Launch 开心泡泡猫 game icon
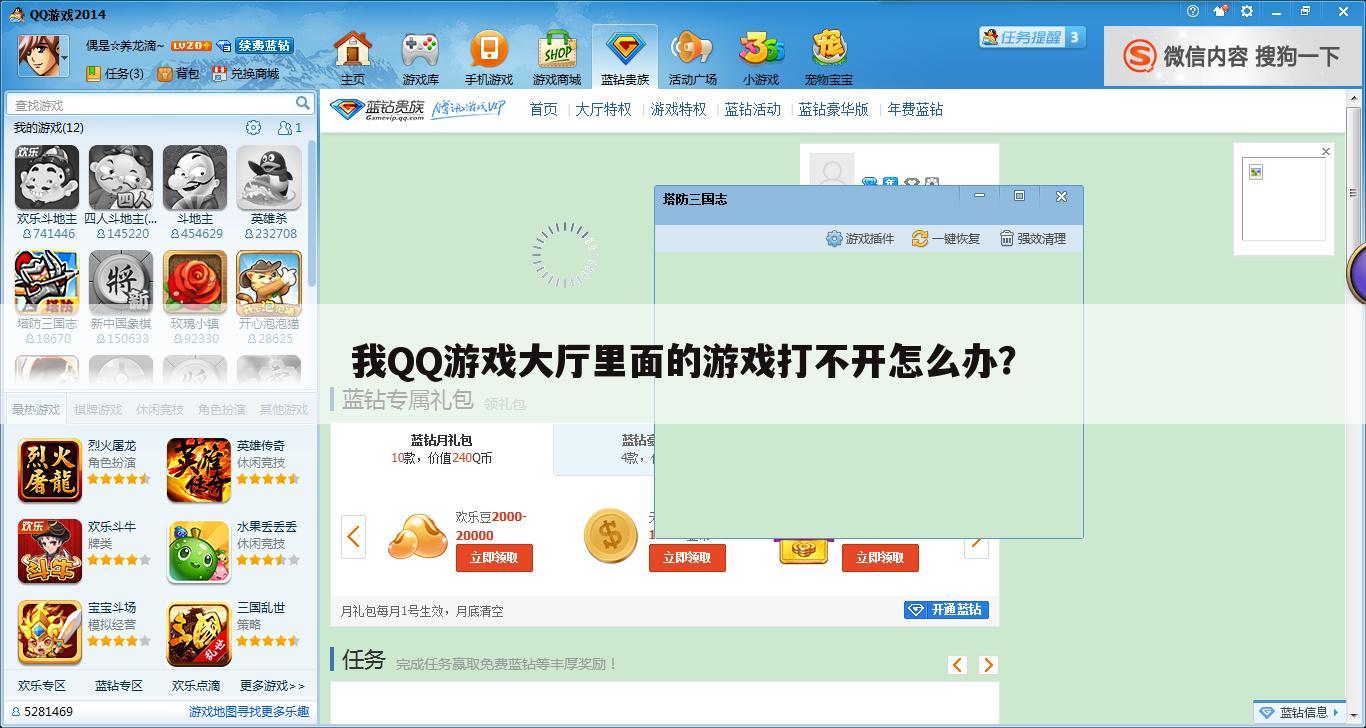Image resolution: width=1366 pixels, height=728 pixels. tap(269, 283)
